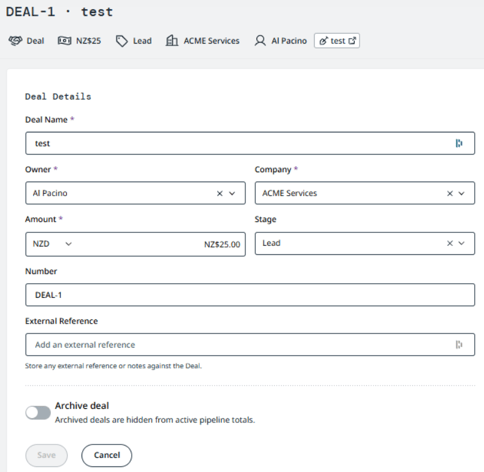The image size is (484, 472).
Task: Open the NZD currency dropdown
Action: pos(52,244)
